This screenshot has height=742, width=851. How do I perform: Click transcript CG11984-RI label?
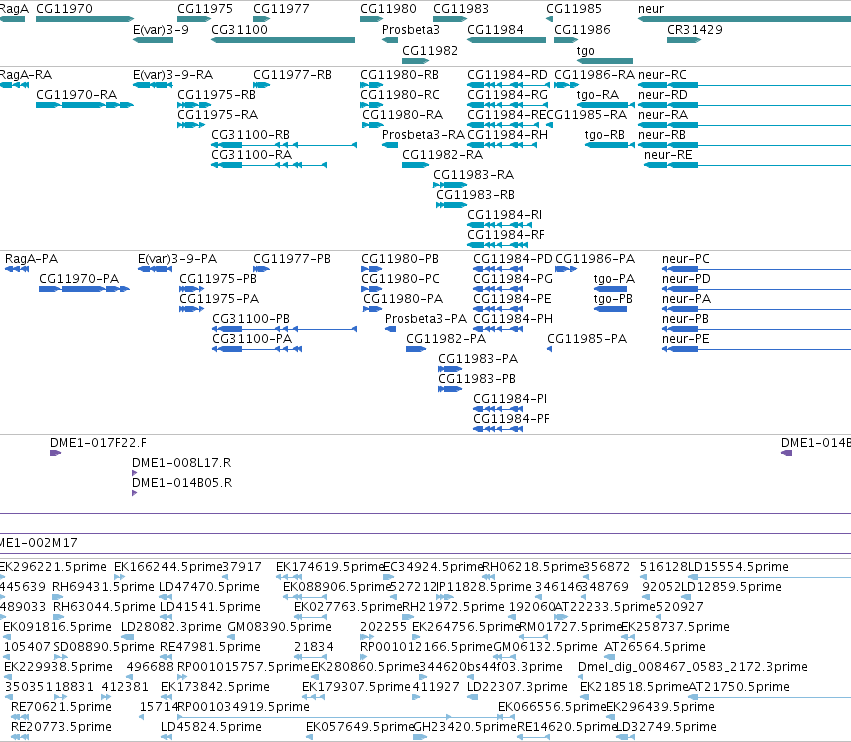click(504, 215)
